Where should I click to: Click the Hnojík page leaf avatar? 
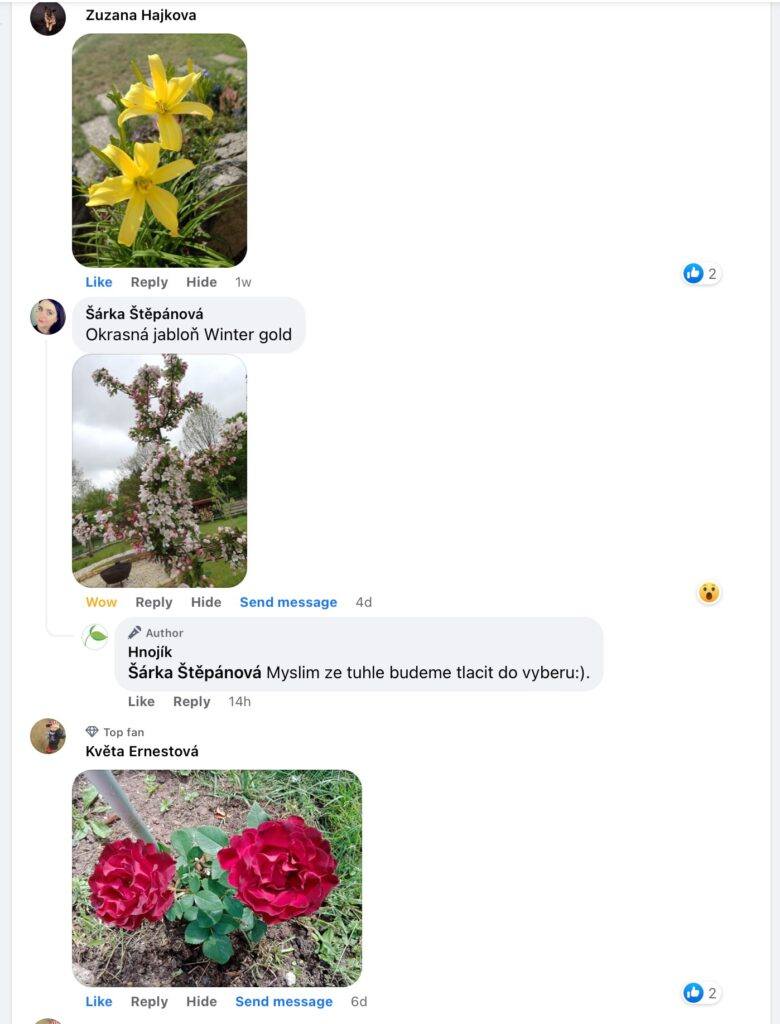[x=96, y=636]
